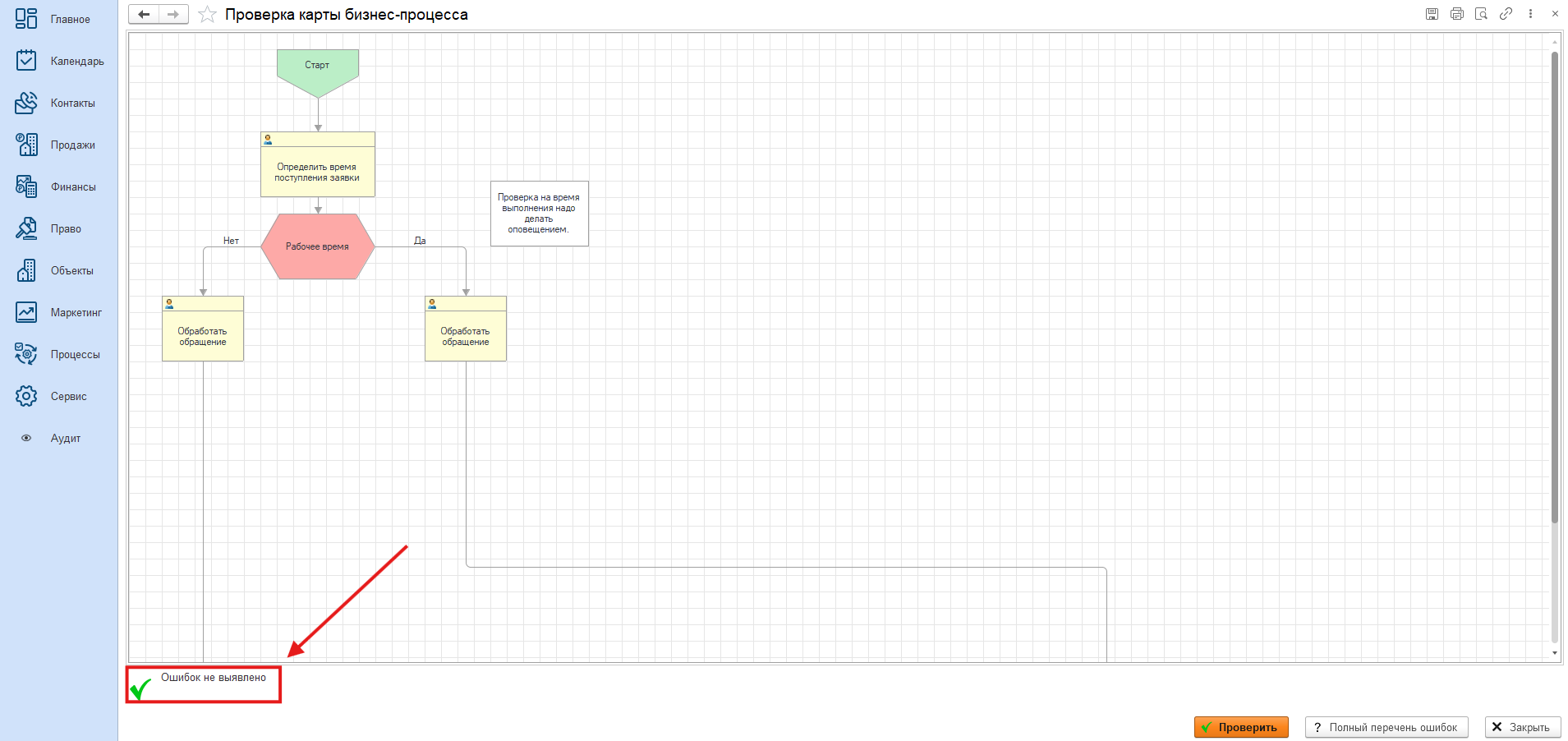Viewport: 1568px width, 741px height.
Task: Open the Календарь sidebar icon
Action: tap(26, 61)
